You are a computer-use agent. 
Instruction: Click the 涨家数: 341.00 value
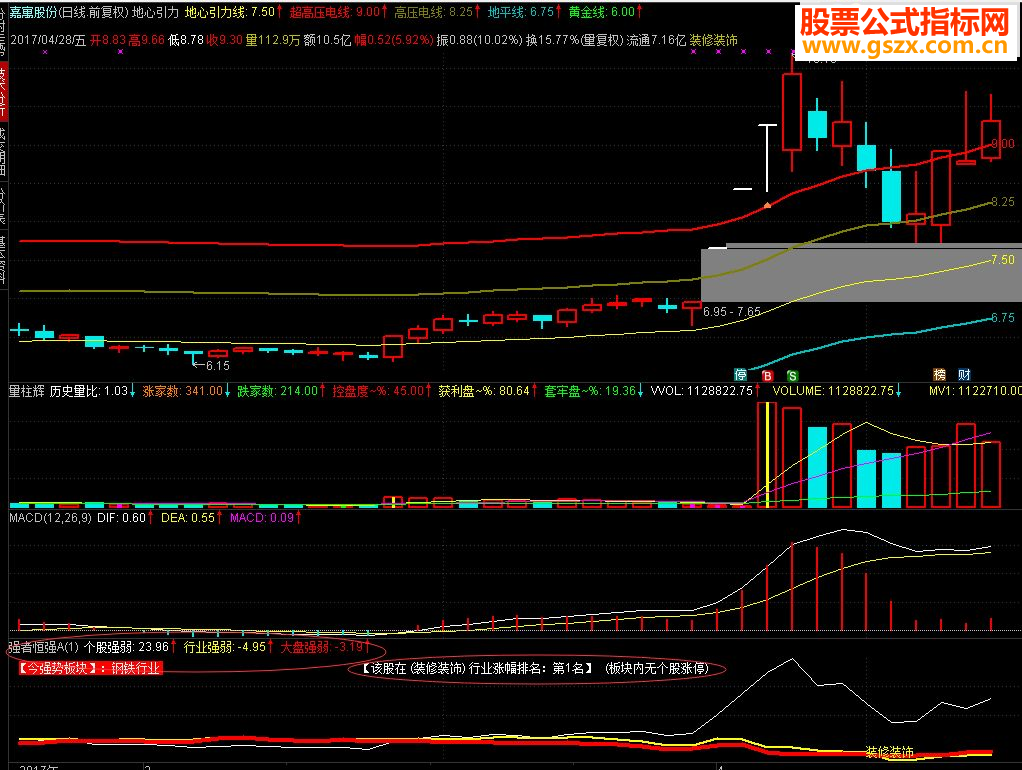point(186,391)
